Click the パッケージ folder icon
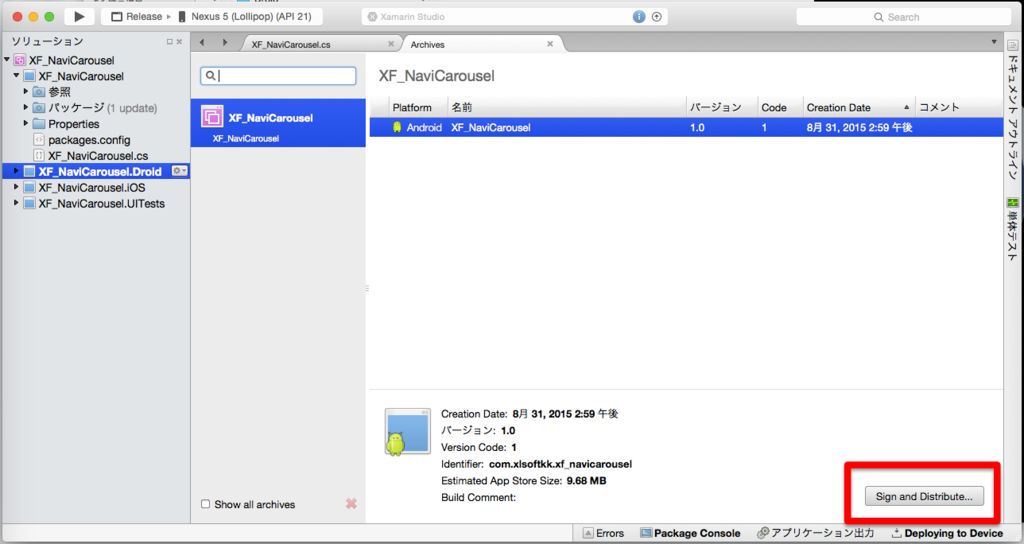Screen dimensions: 1024x544 (39, 108)
